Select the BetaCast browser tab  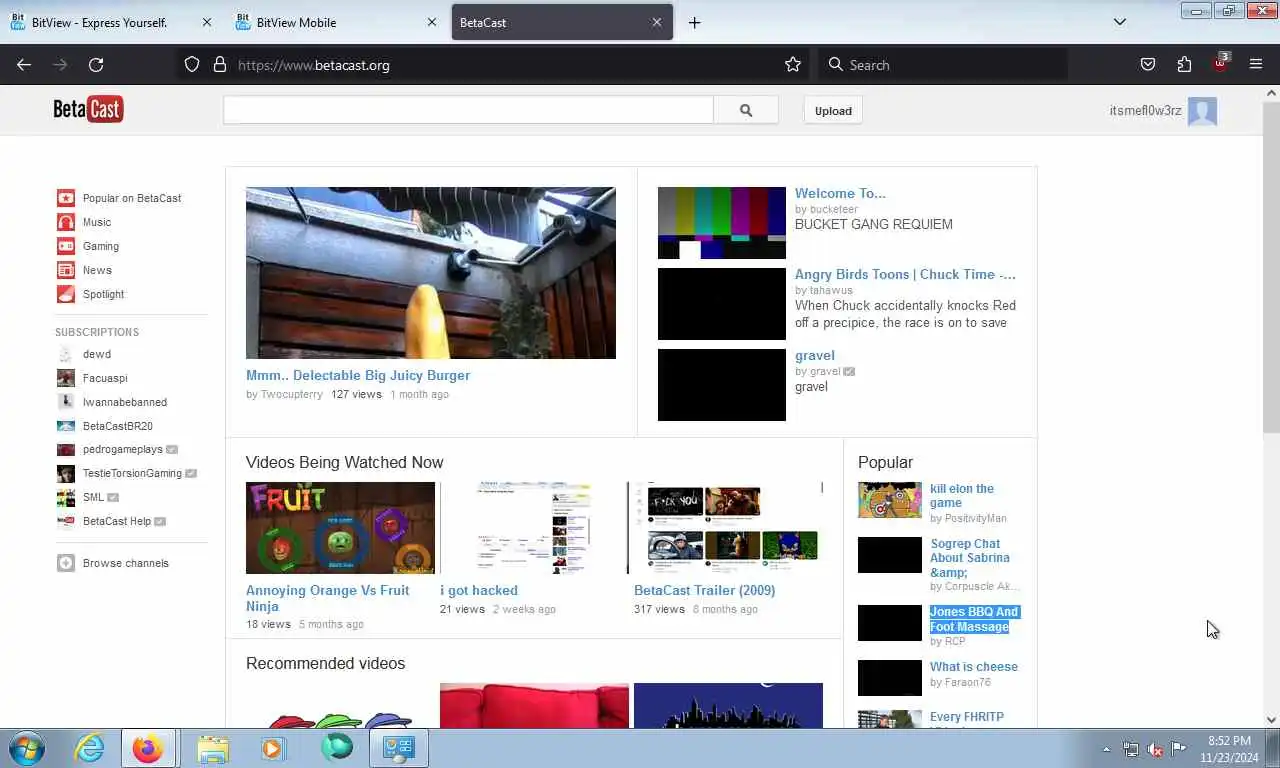click(562, 22)
